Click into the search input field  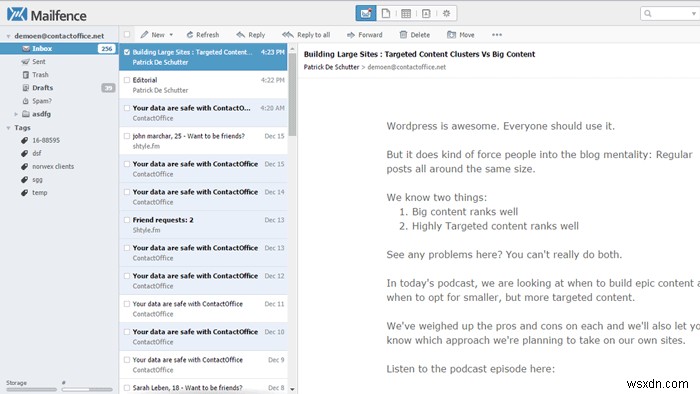click(671, 13)
